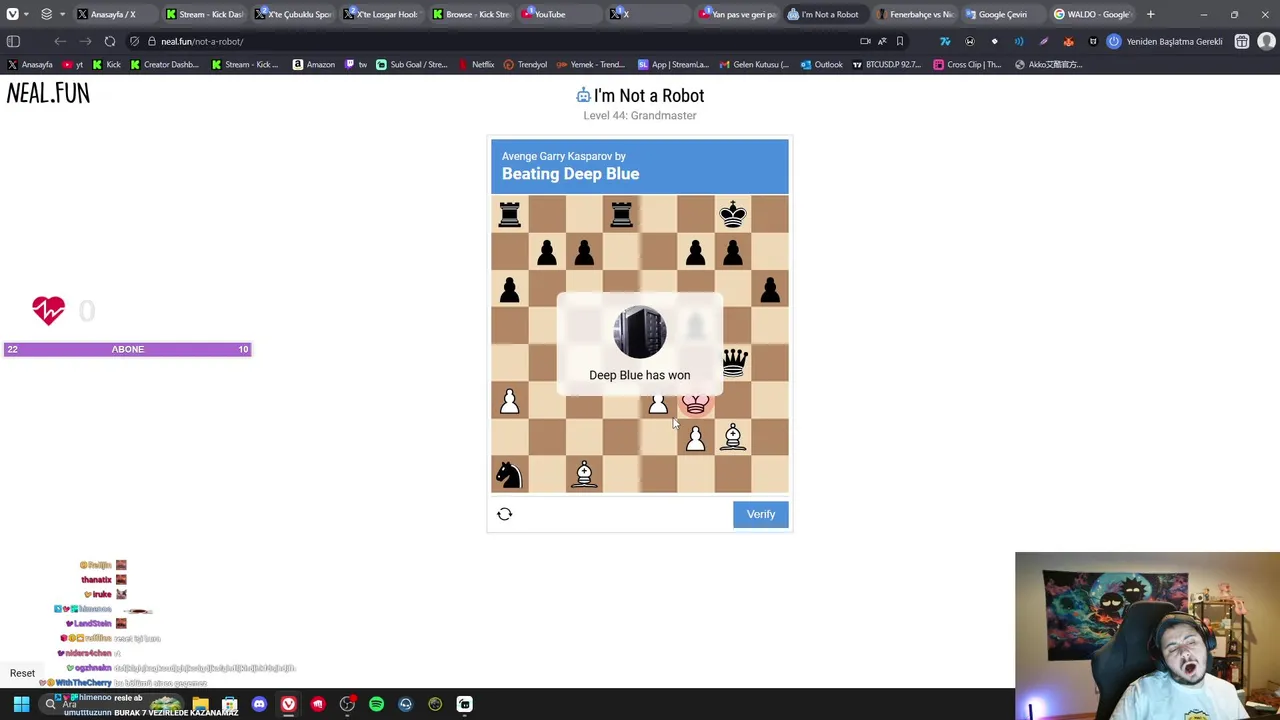Click the Windows Start button
Screen dimensions: 1280x720
[21, 704]
